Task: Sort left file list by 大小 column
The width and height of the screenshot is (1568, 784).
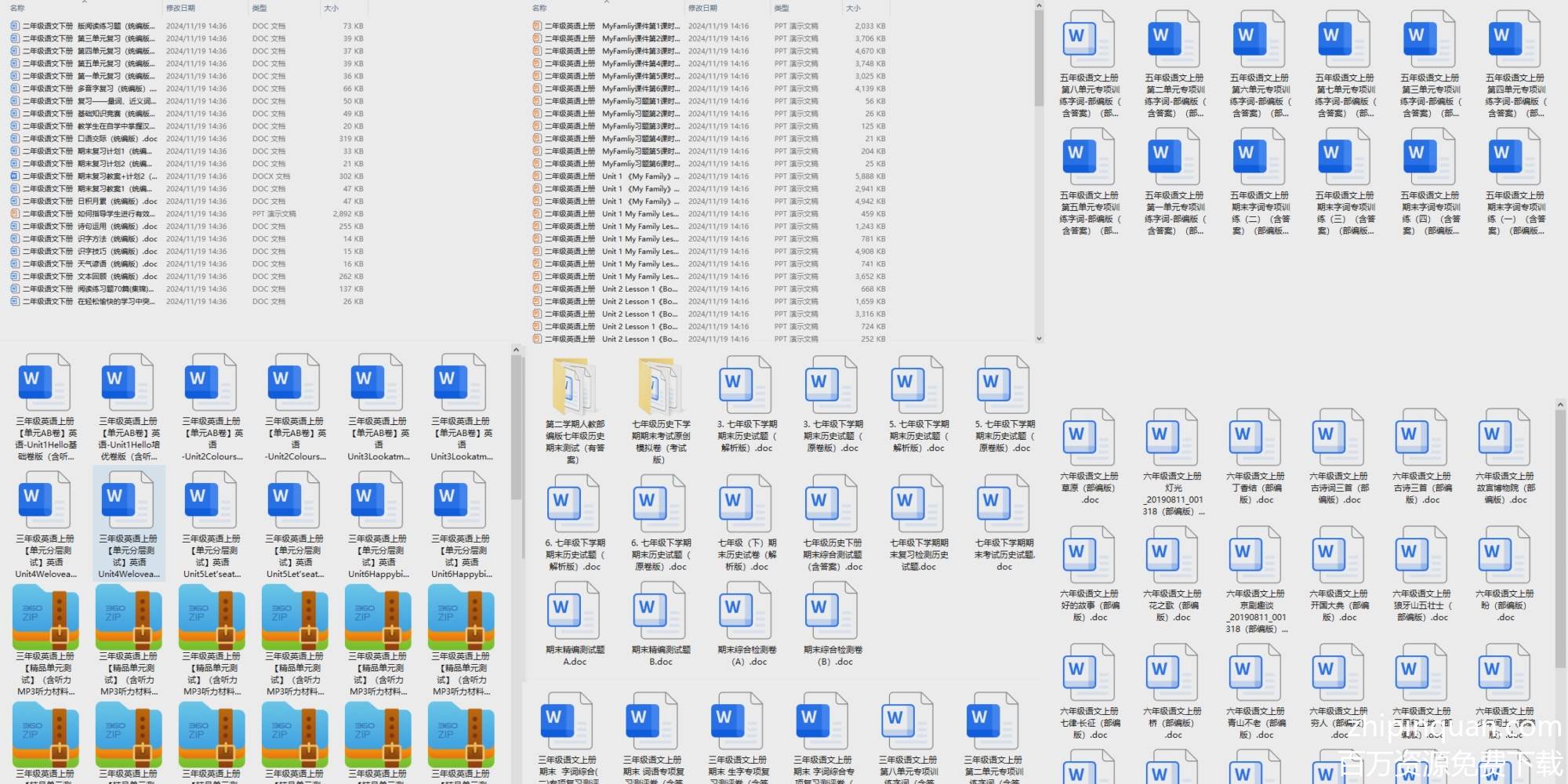Action: pos(331,8)
